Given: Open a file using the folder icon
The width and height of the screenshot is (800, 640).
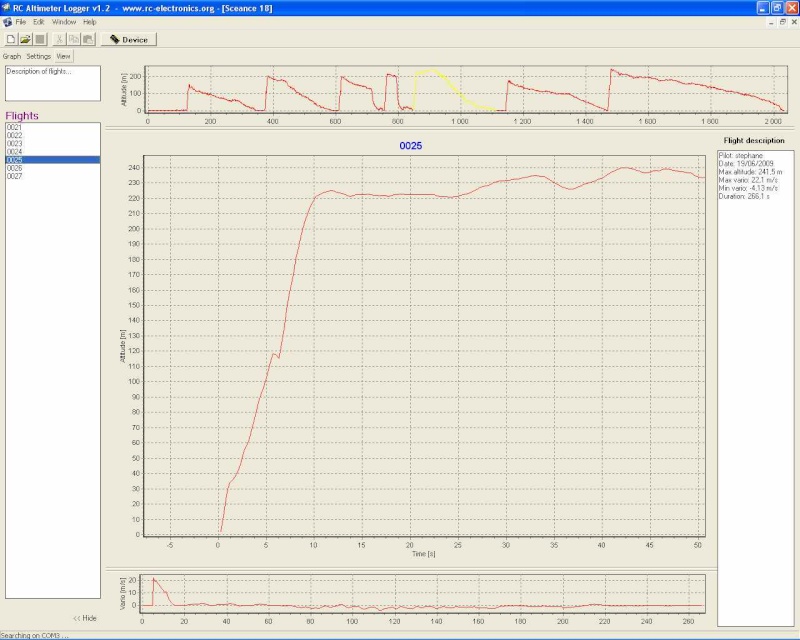Looking at the screenshot, I should [26, 39].
